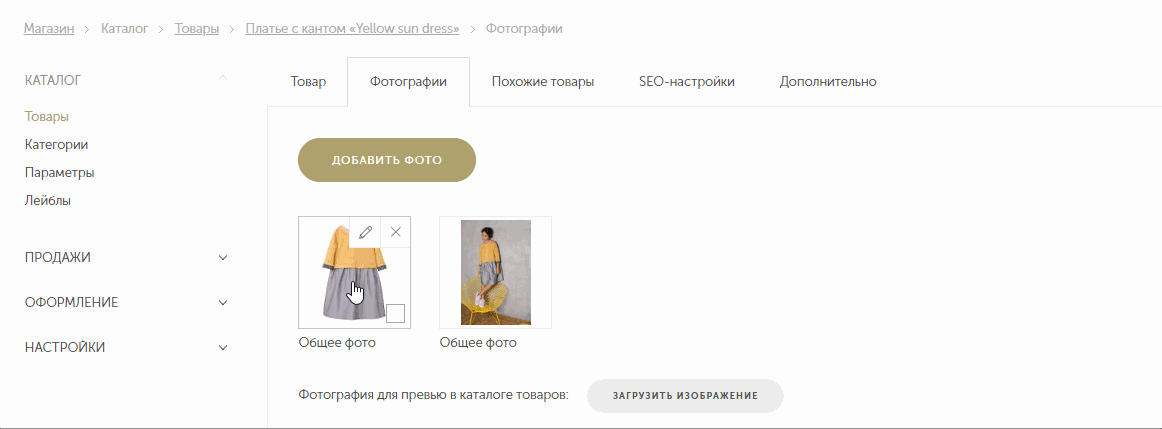The width and height of the screenshot is (1162, 429).
Task: Go to the SEO-настройки tab
Action: click(x=687, y=82)
